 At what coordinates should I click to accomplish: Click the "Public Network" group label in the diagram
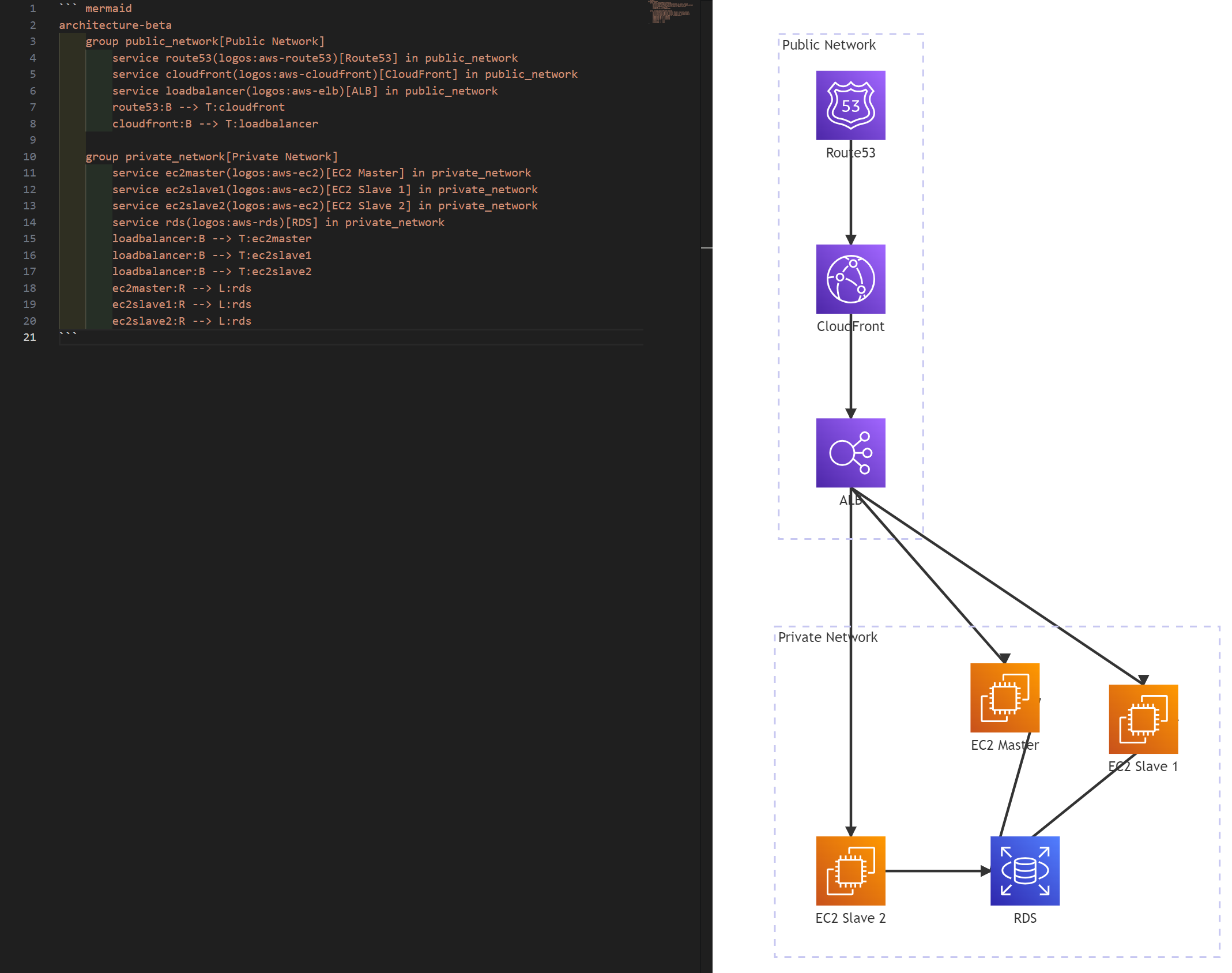[x=828, y=45]
